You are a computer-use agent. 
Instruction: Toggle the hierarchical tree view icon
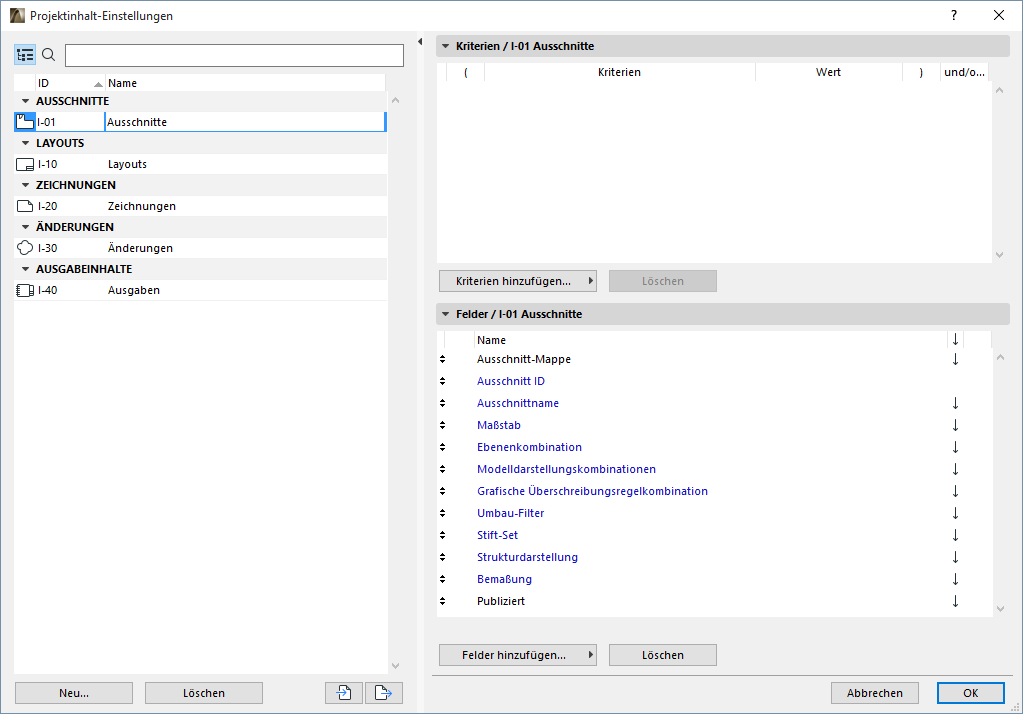[24, 54]
